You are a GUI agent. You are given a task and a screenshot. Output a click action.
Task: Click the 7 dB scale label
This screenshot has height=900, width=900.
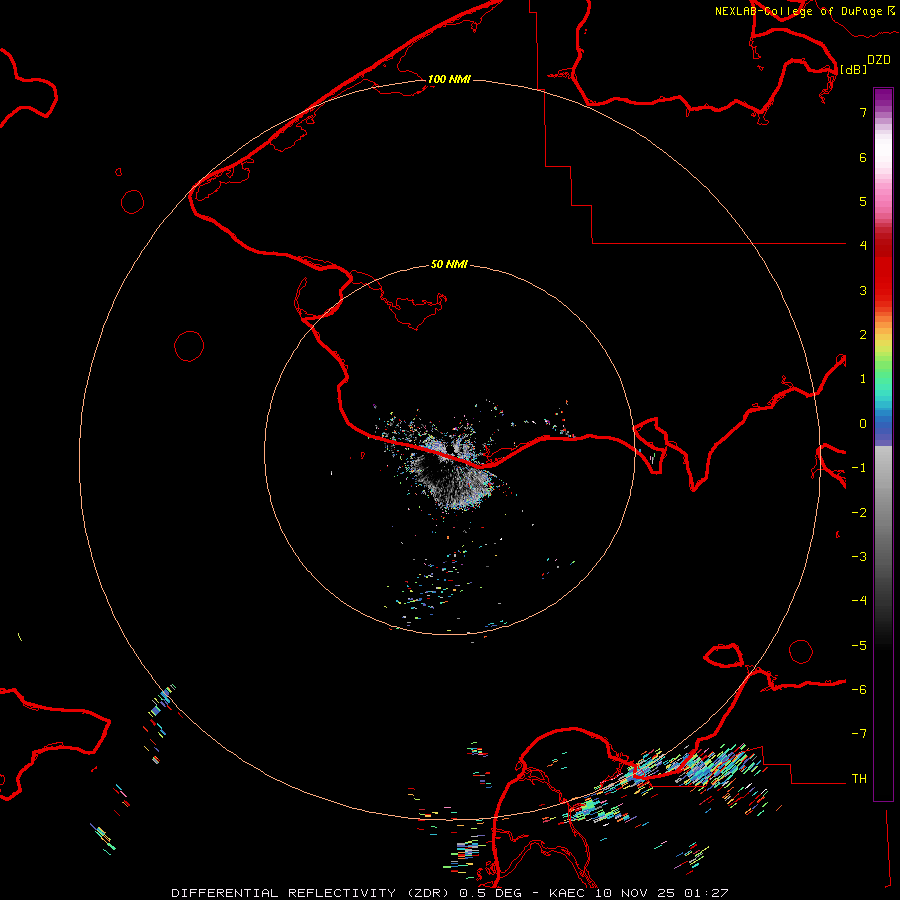pos(863,112)
